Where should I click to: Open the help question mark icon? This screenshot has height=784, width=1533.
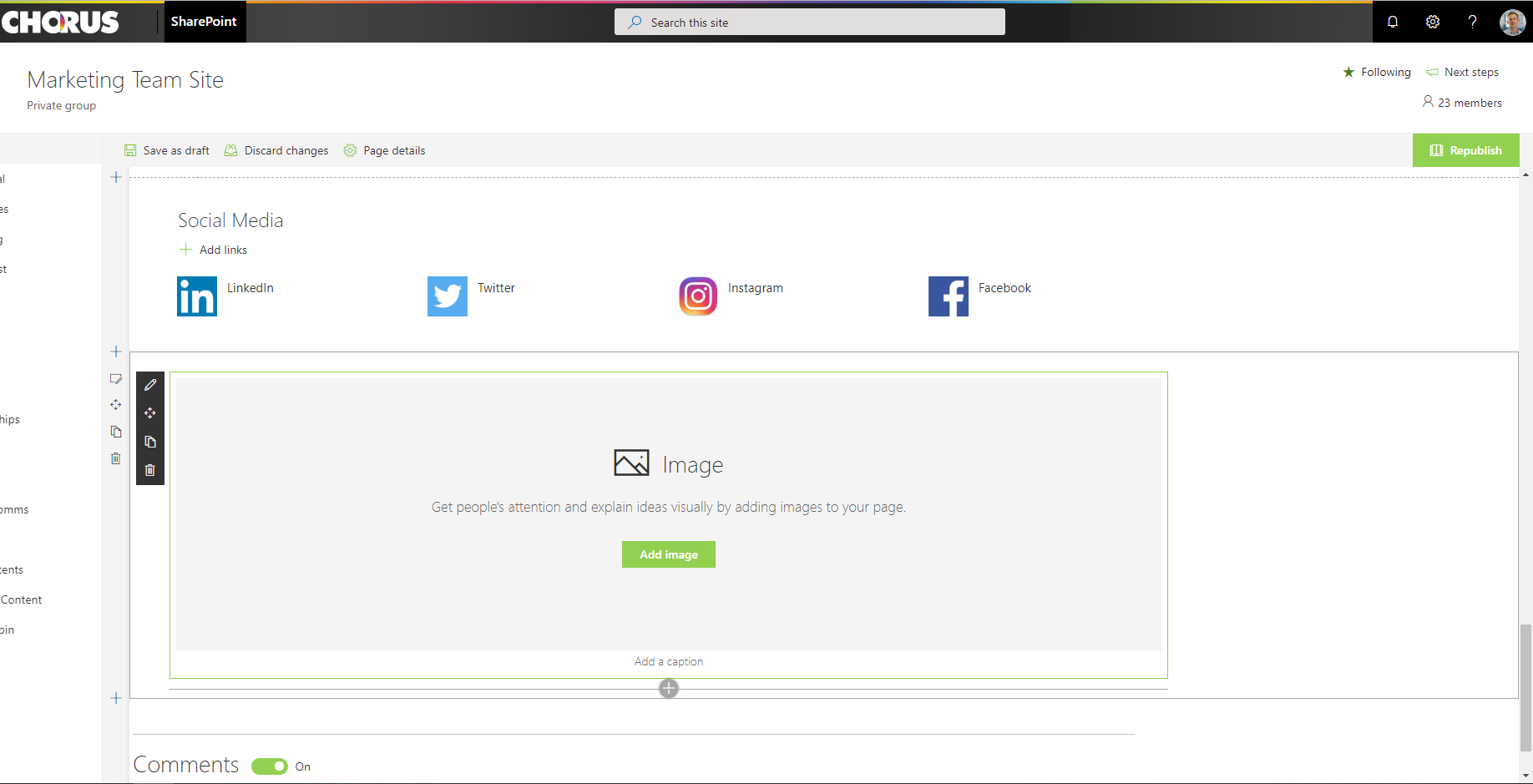[1472, 22]
